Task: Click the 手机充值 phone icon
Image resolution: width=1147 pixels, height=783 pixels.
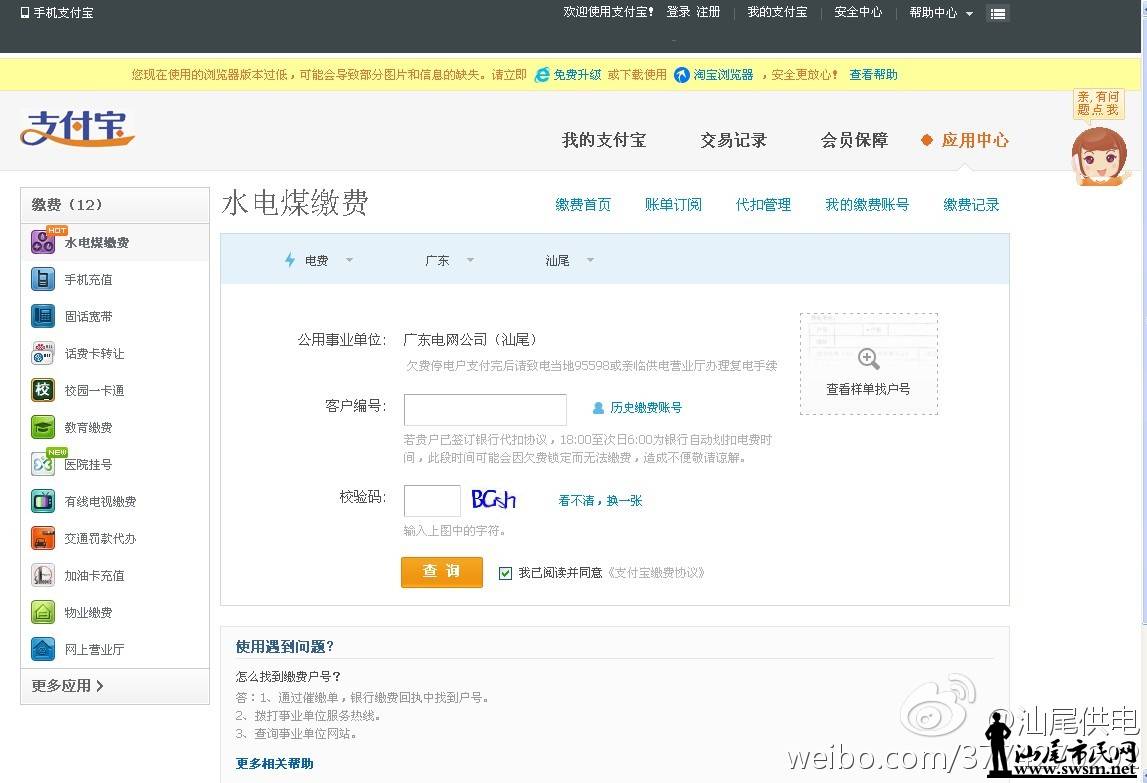Action: (x=42, y=279)
